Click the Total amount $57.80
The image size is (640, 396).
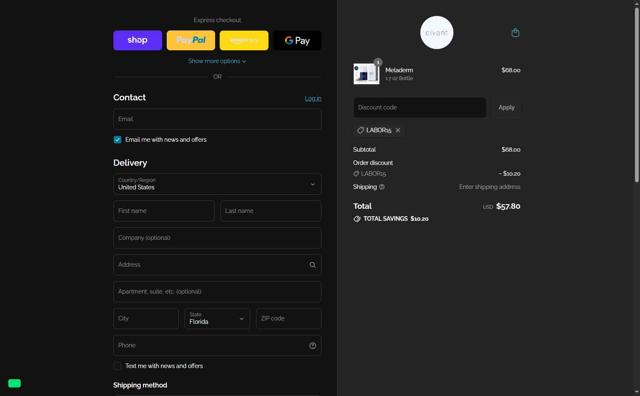coord(508,207)
